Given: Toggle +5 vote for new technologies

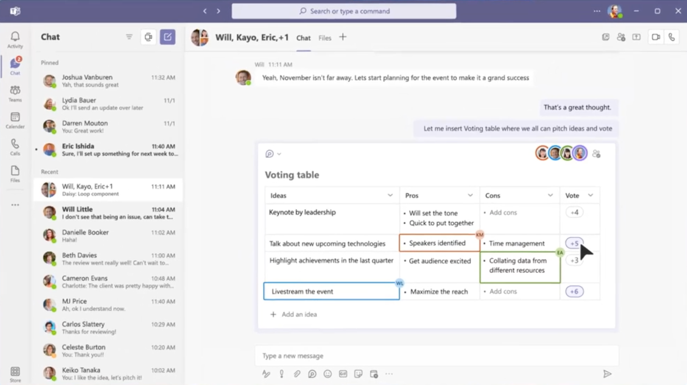Looking at the screenshot, I should pyautogui.click(x=574, y=243).
